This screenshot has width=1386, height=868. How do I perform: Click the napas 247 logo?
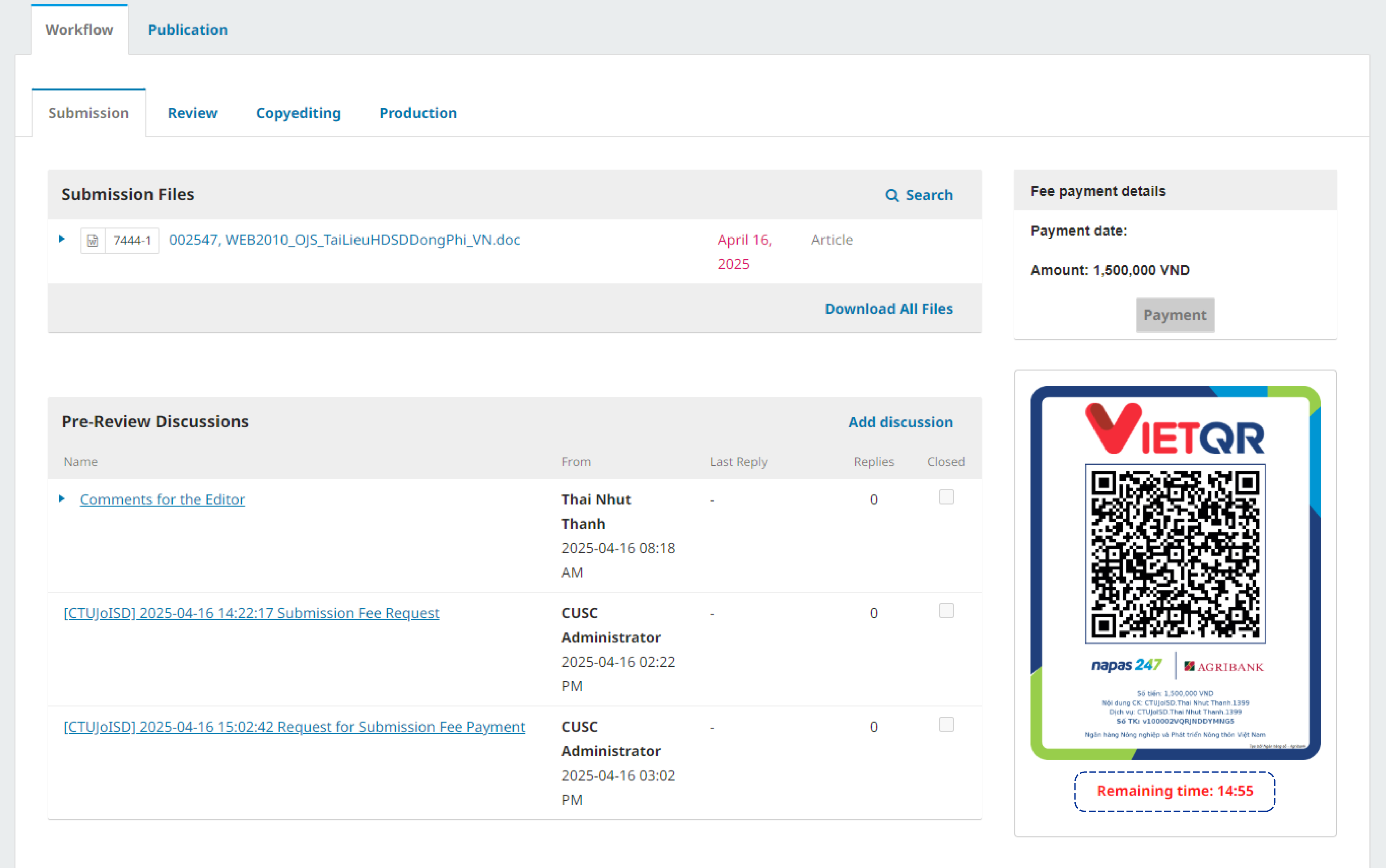[x=1126, y=665]
